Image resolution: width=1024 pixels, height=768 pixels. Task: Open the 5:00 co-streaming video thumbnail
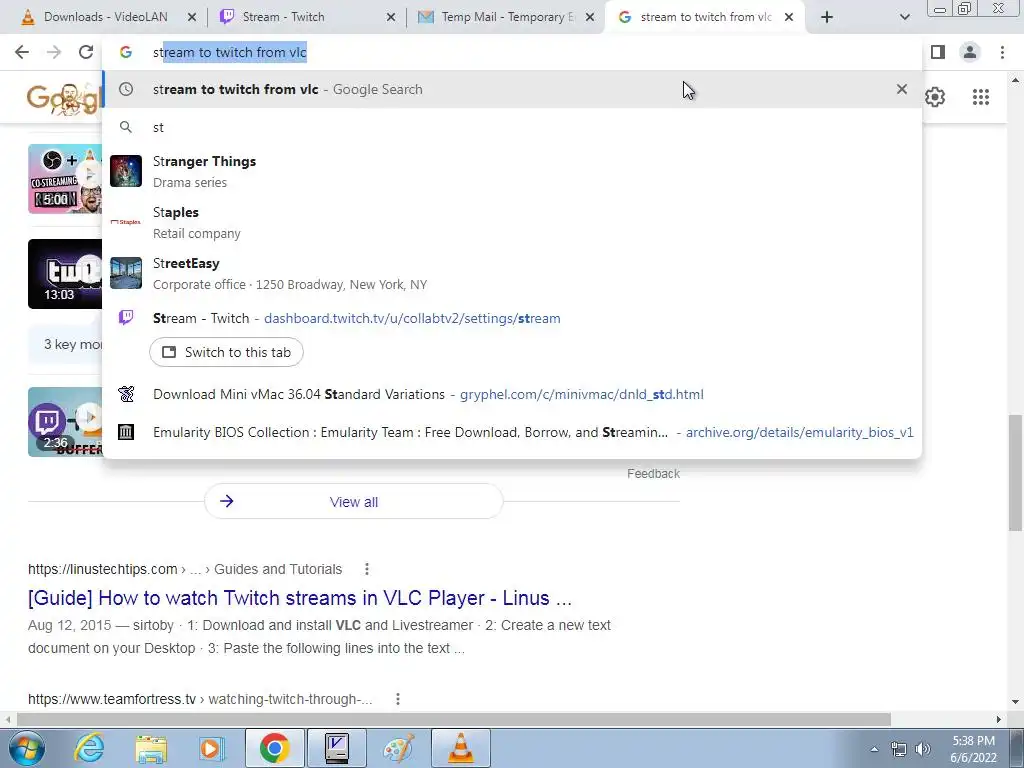tap(65, 178)
